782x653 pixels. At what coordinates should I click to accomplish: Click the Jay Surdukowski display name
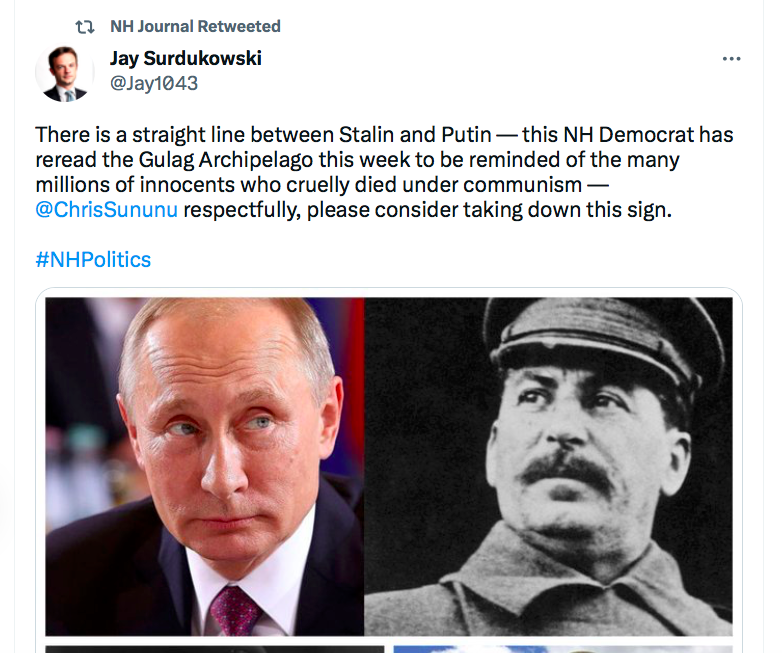[x=185, y=58]
